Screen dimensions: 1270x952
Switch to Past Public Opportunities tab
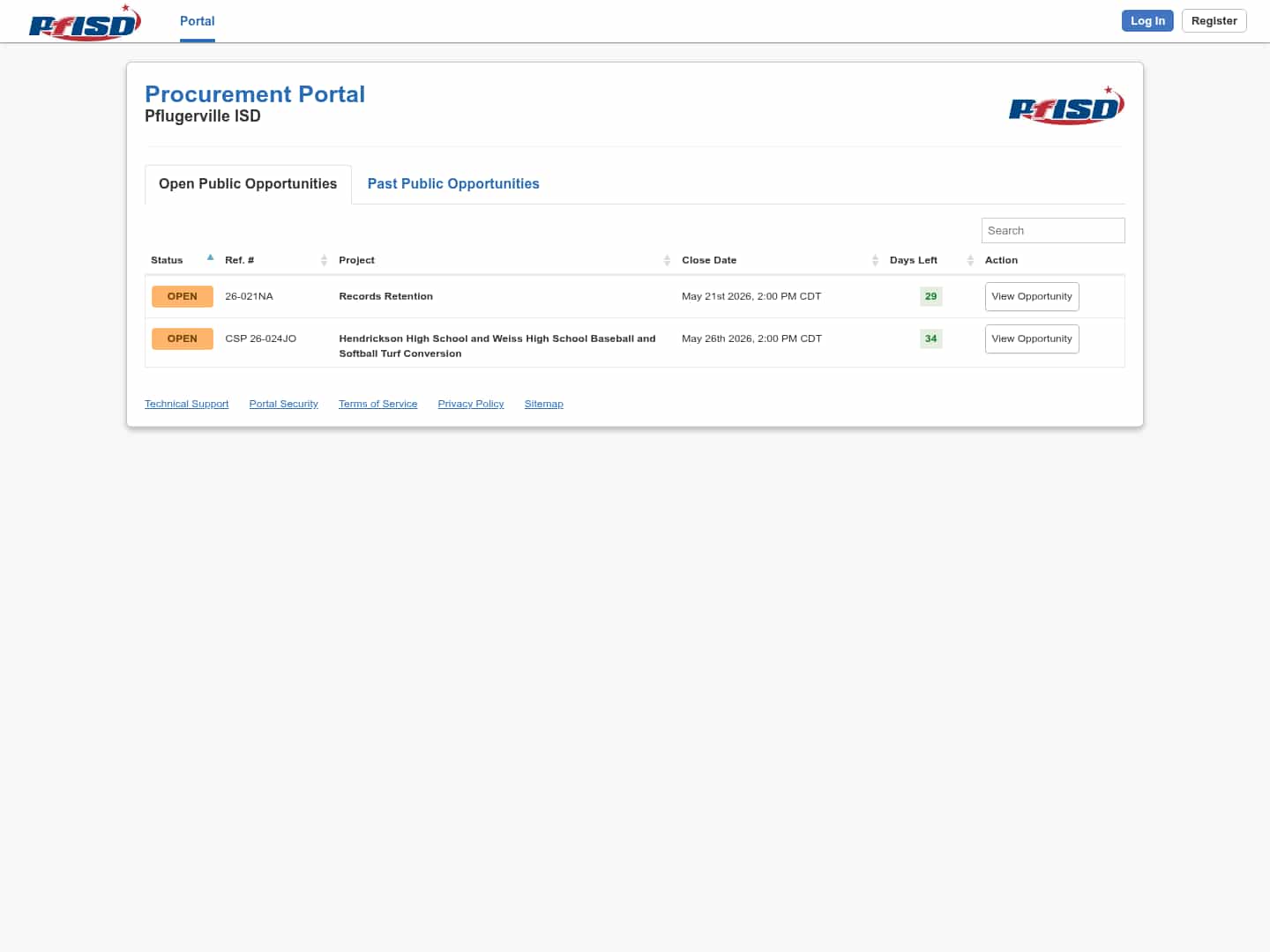click(453, 183)
